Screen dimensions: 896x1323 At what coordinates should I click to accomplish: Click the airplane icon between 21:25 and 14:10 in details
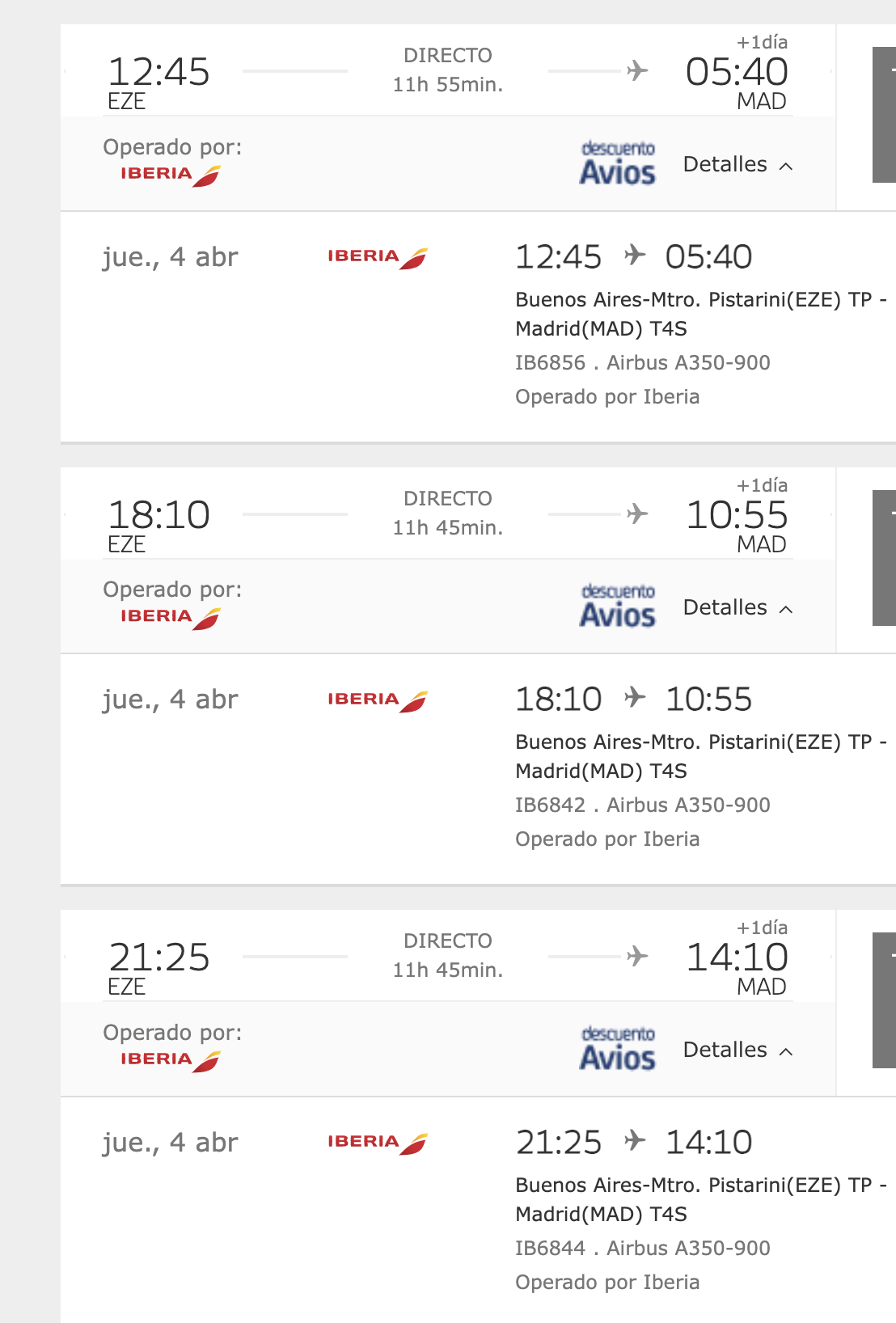tap(635, 1140)
